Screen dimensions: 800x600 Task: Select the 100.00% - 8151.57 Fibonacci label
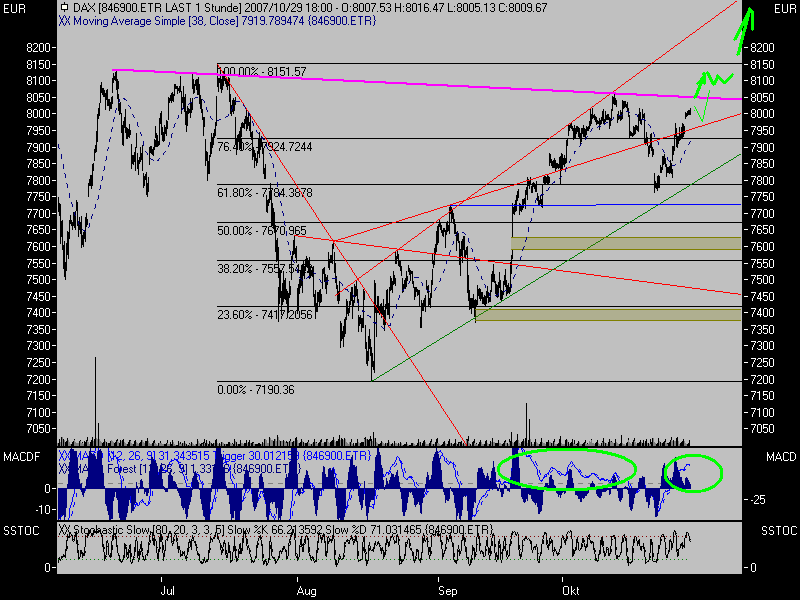click(x=262, y=72)
